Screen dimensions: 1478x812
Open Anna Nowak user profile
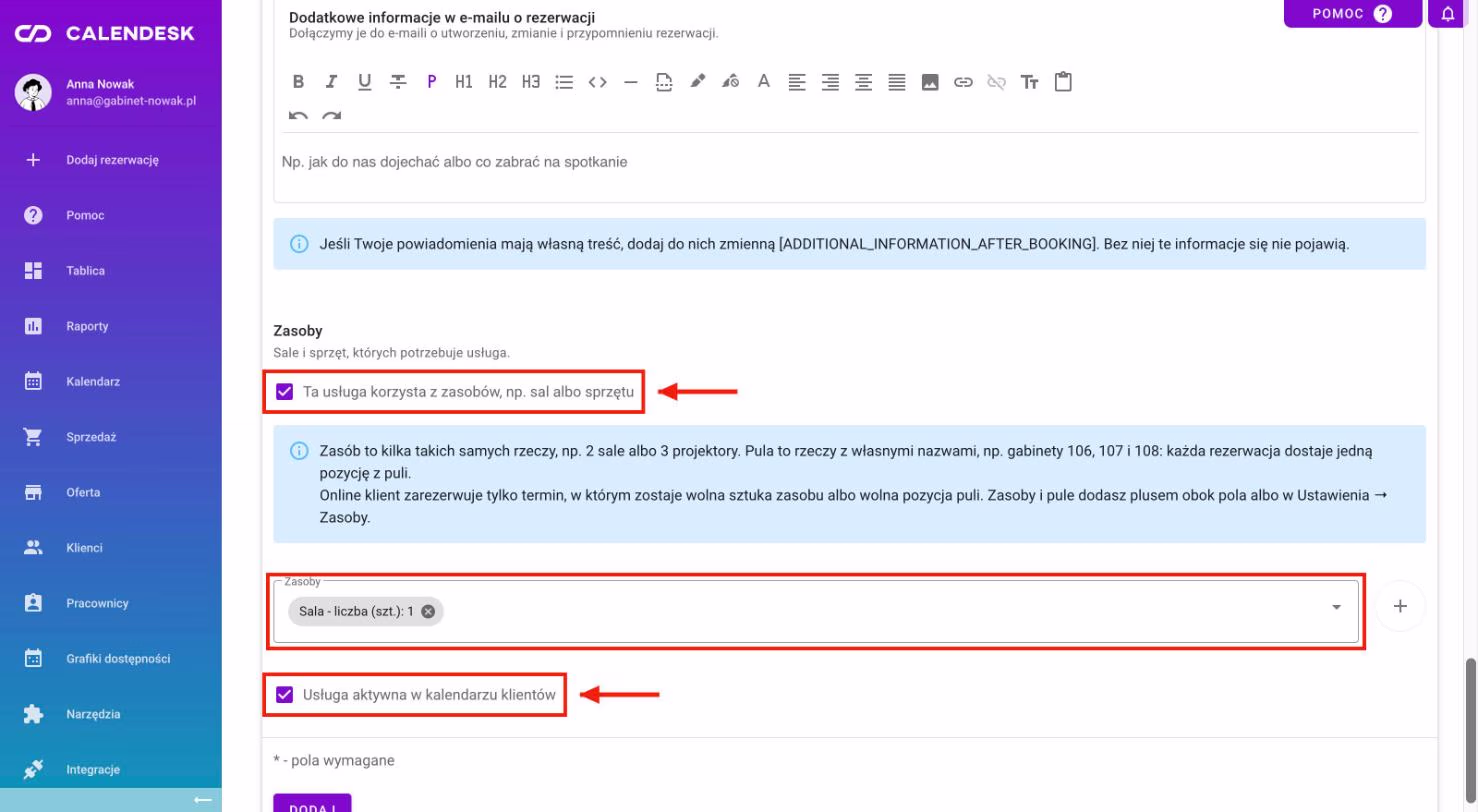(111, 92)
